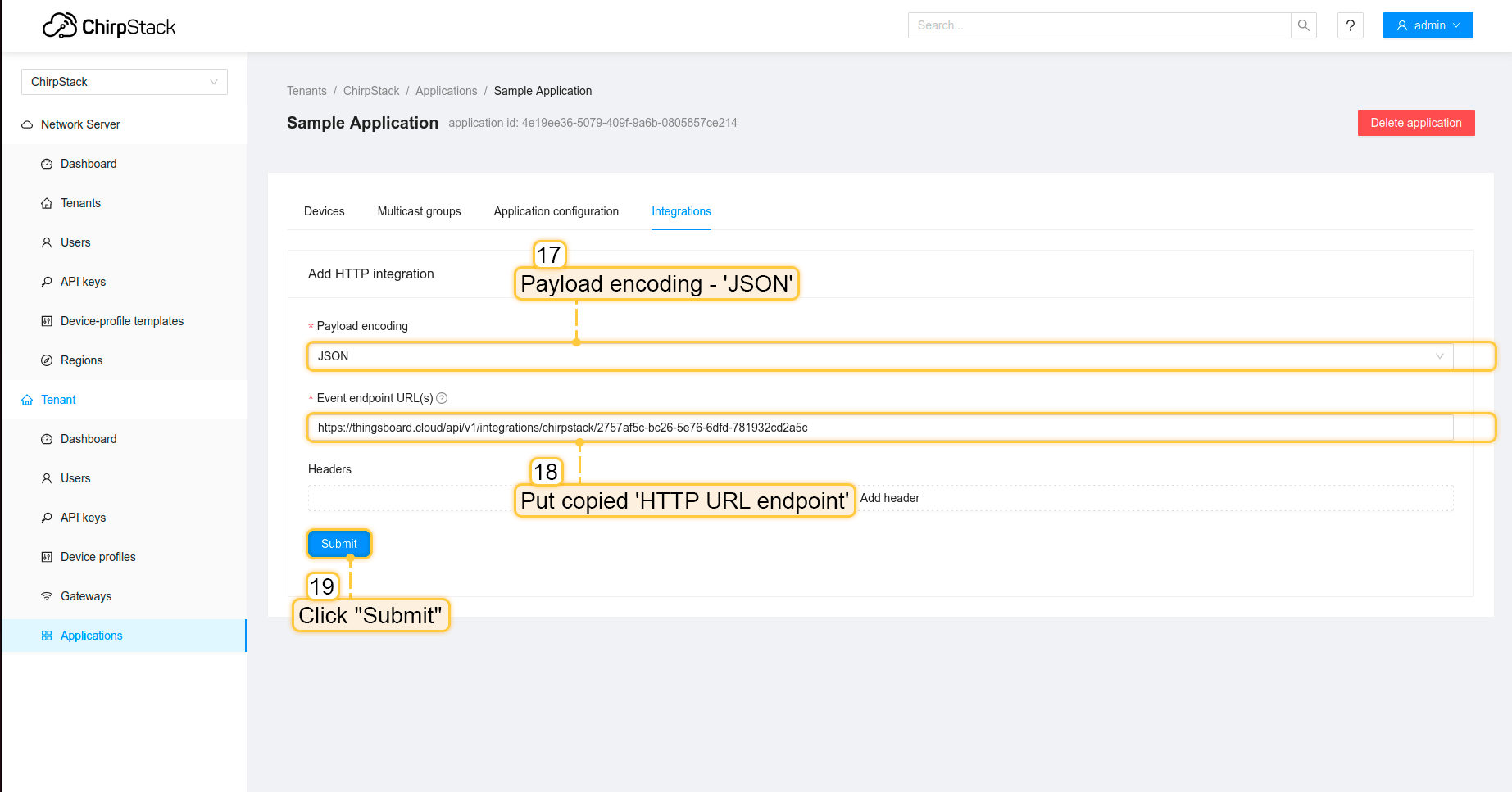Click the Event endpoint help icon
The image size is (1512, 792).
pos(442,398)
